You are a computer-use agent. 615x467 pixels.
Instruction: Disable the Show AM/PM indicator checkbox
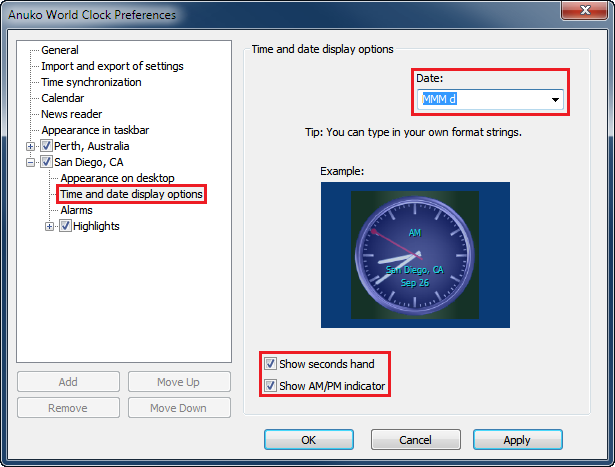(x=271, y=386)
